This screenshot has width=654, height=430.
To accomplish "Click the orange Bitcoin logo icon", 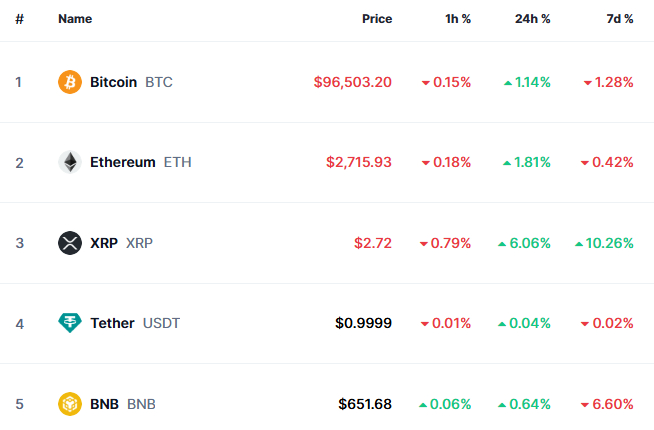I will pyautogui.click(x=70, y=82).
